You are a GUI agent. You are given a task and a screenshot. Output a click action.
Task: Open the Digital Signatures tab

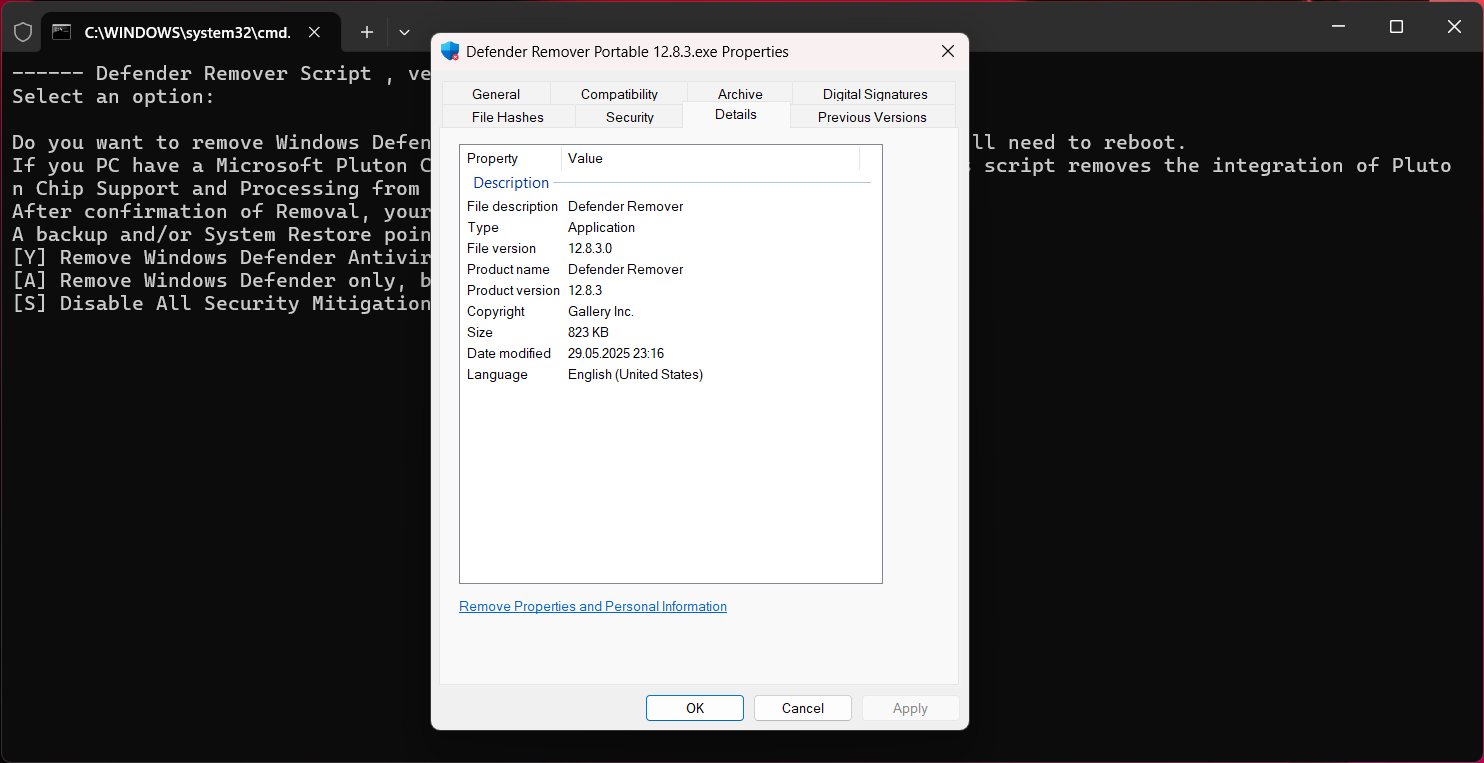tap(875, 94)
